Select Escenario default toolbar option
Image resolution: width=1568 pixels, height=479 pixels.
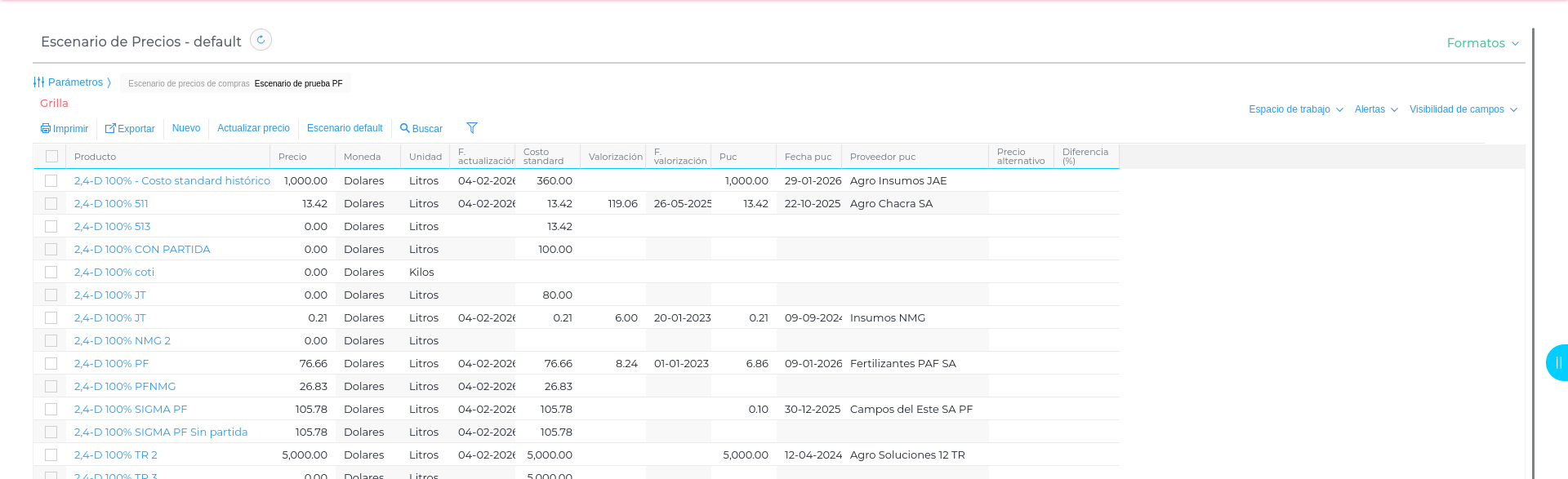[x=345, y=128]
